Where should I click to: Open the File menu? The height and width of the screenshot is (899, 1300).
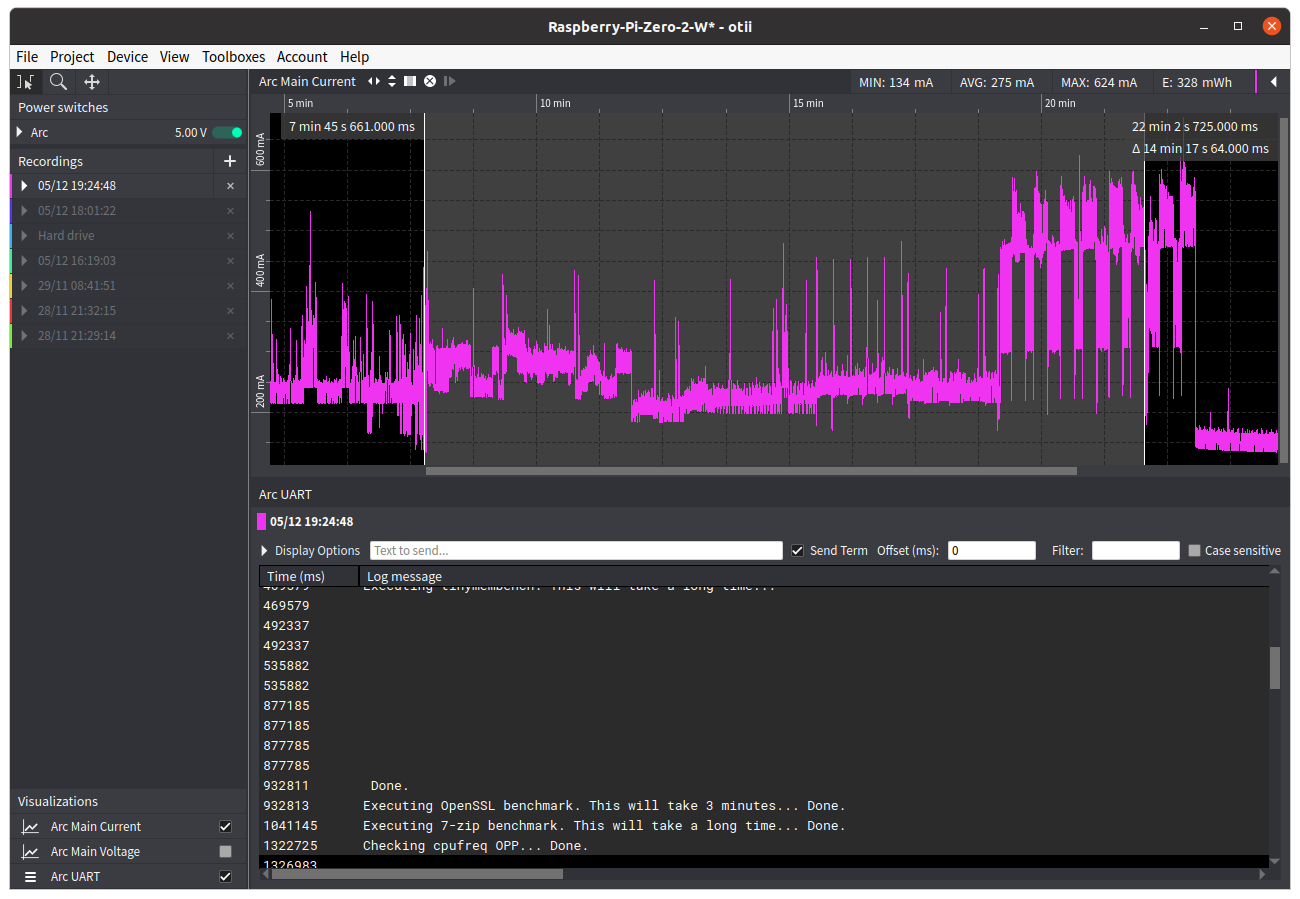click(27, 57)
